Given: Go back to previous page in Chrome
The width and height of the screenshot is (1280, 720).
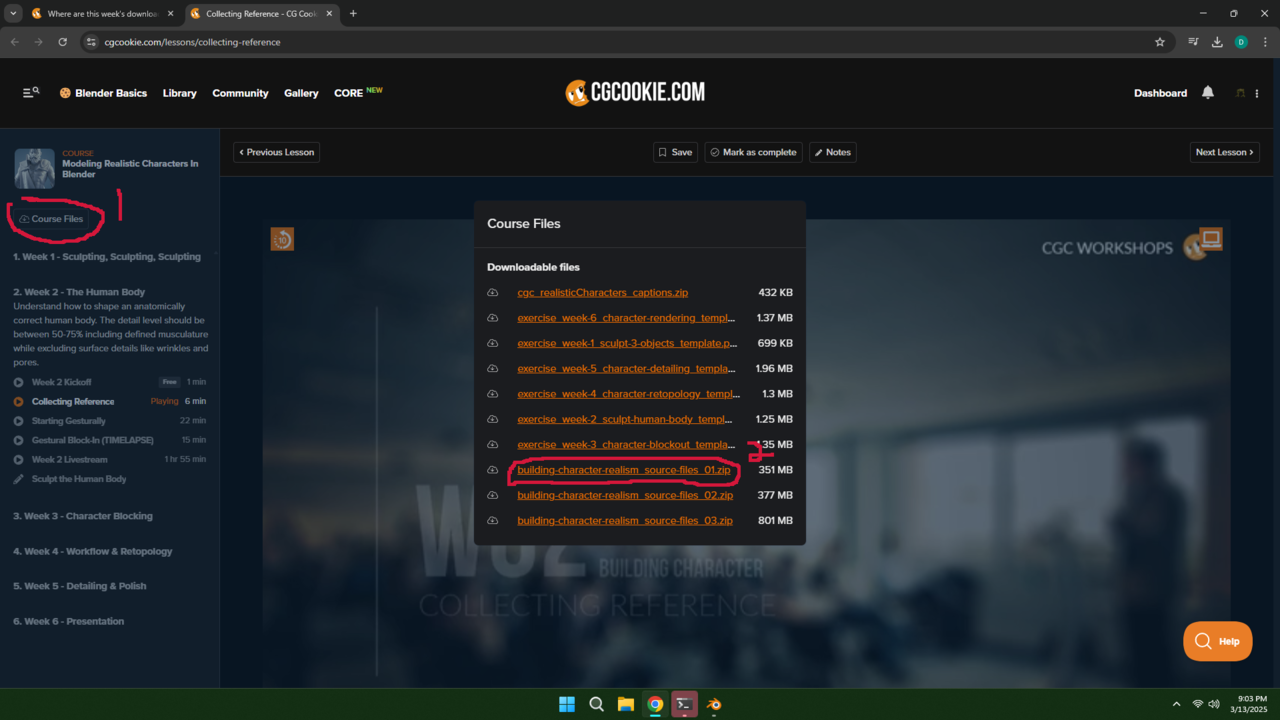Looking at the screenshot, I should coord(15,42).
